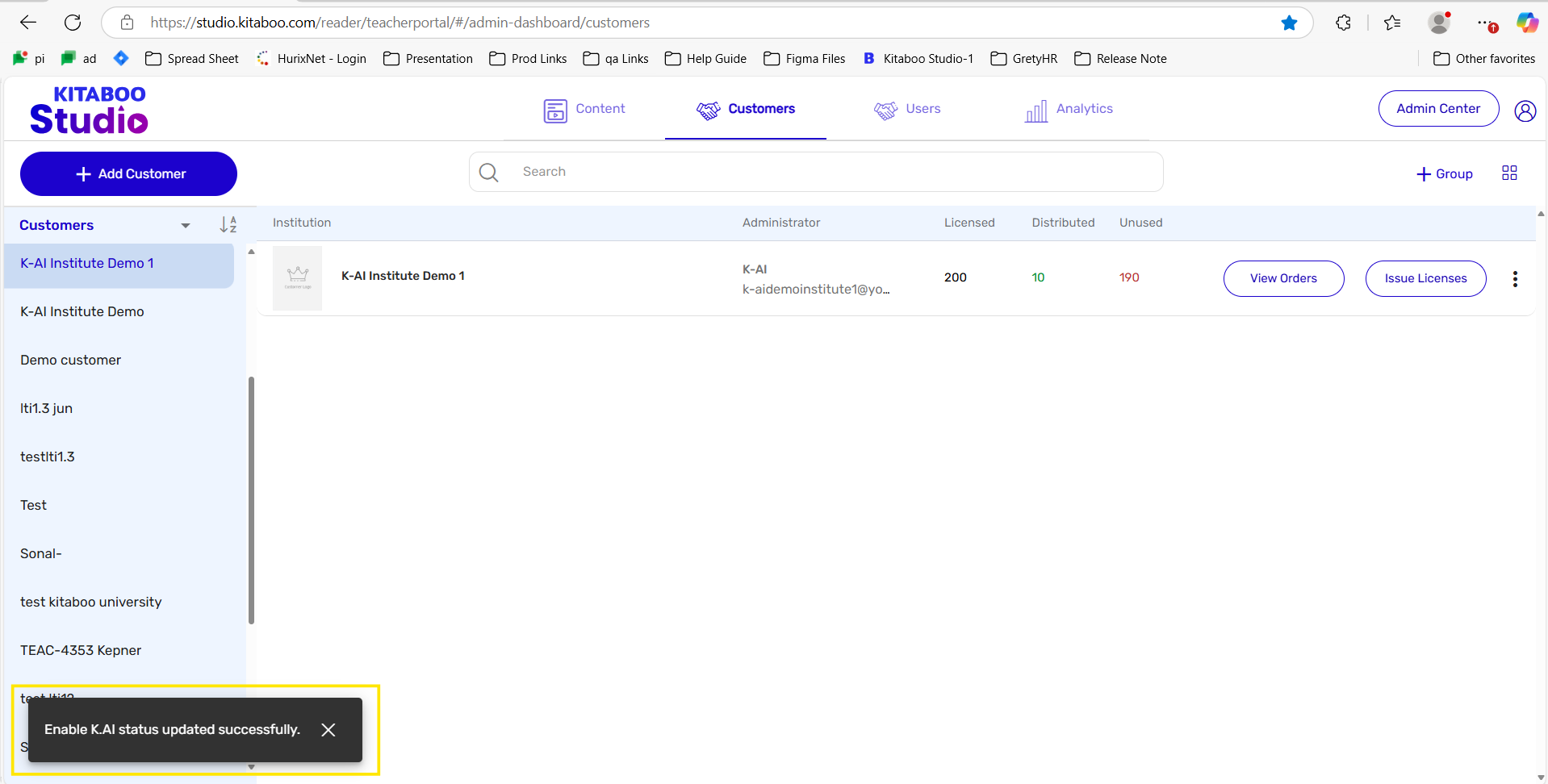The image size is (1548, 784).
Task: Open the Spread Sheet bookmark folder
Action: (x=192, y=59)
